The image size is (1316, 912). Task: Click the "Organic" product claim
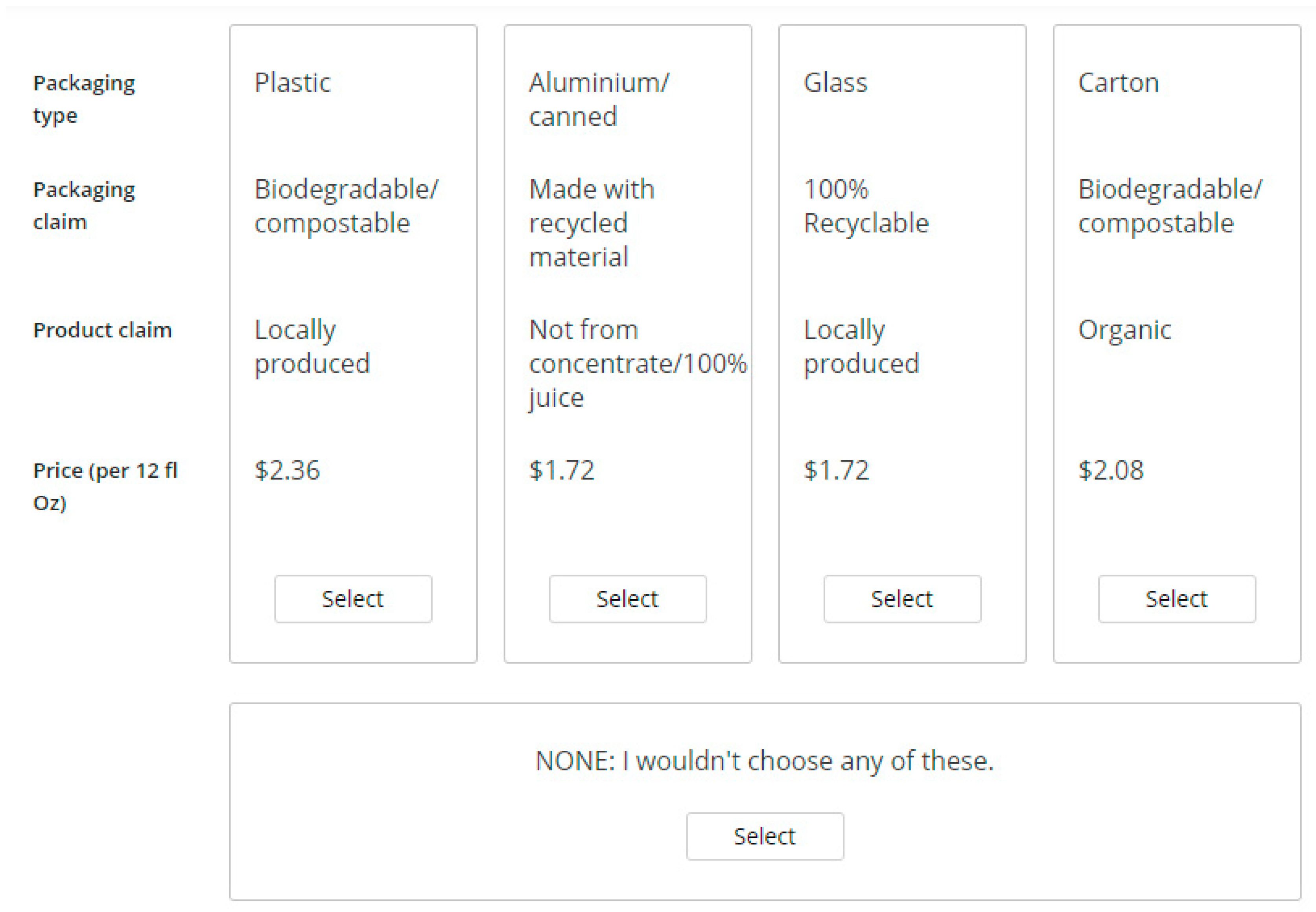tap(1124, 330)
